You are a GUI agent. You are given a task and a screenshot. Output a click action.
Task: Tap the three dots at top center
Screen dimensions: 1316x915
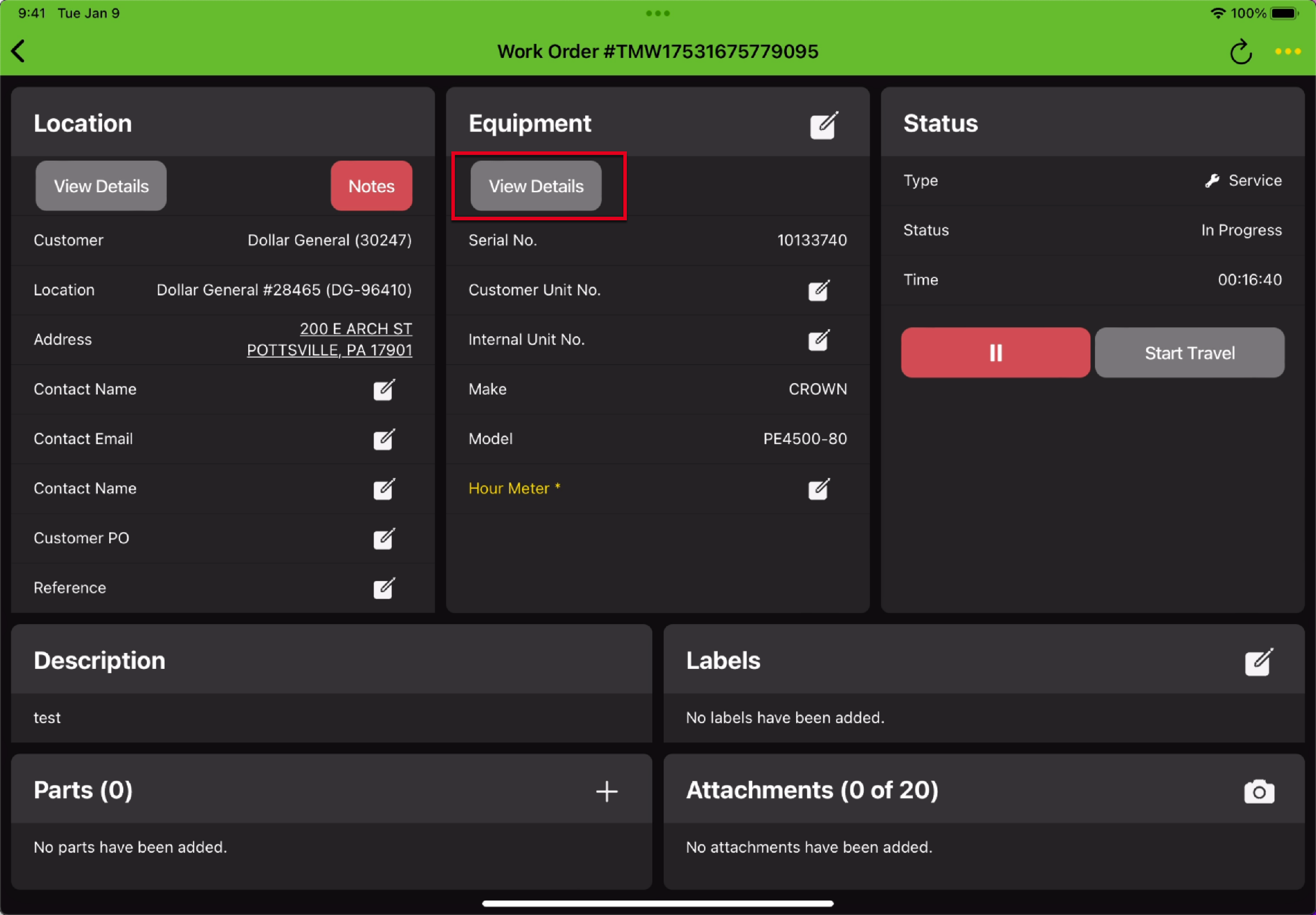657,13
